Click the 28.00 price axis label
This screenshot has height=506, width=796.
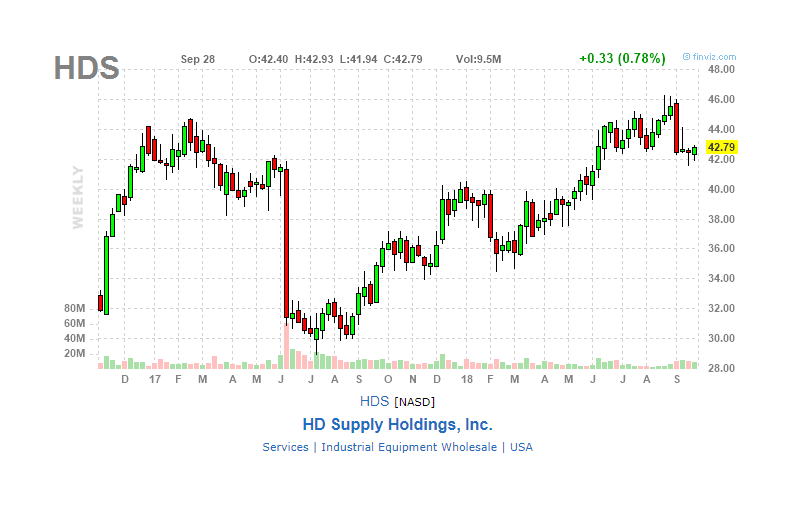point(721,368)
